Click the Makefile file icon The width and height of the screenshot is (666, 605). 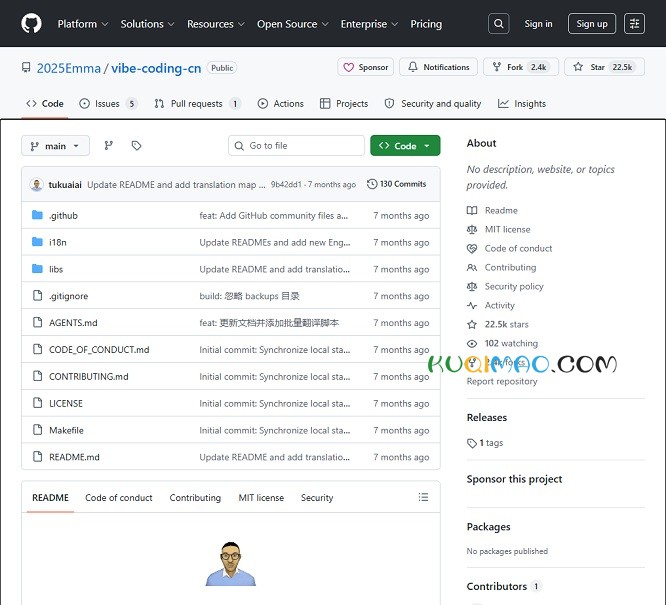[37, 430]
